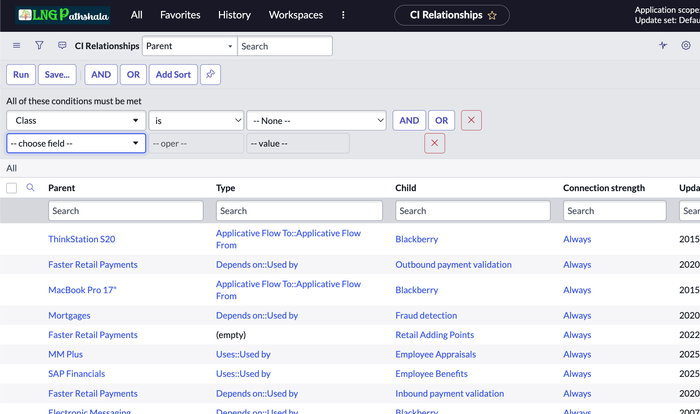This screenshot has width=700, height=414.
Task: Open the Mortgages parent link
Action: pyautogui.click(x=69, y=315)
